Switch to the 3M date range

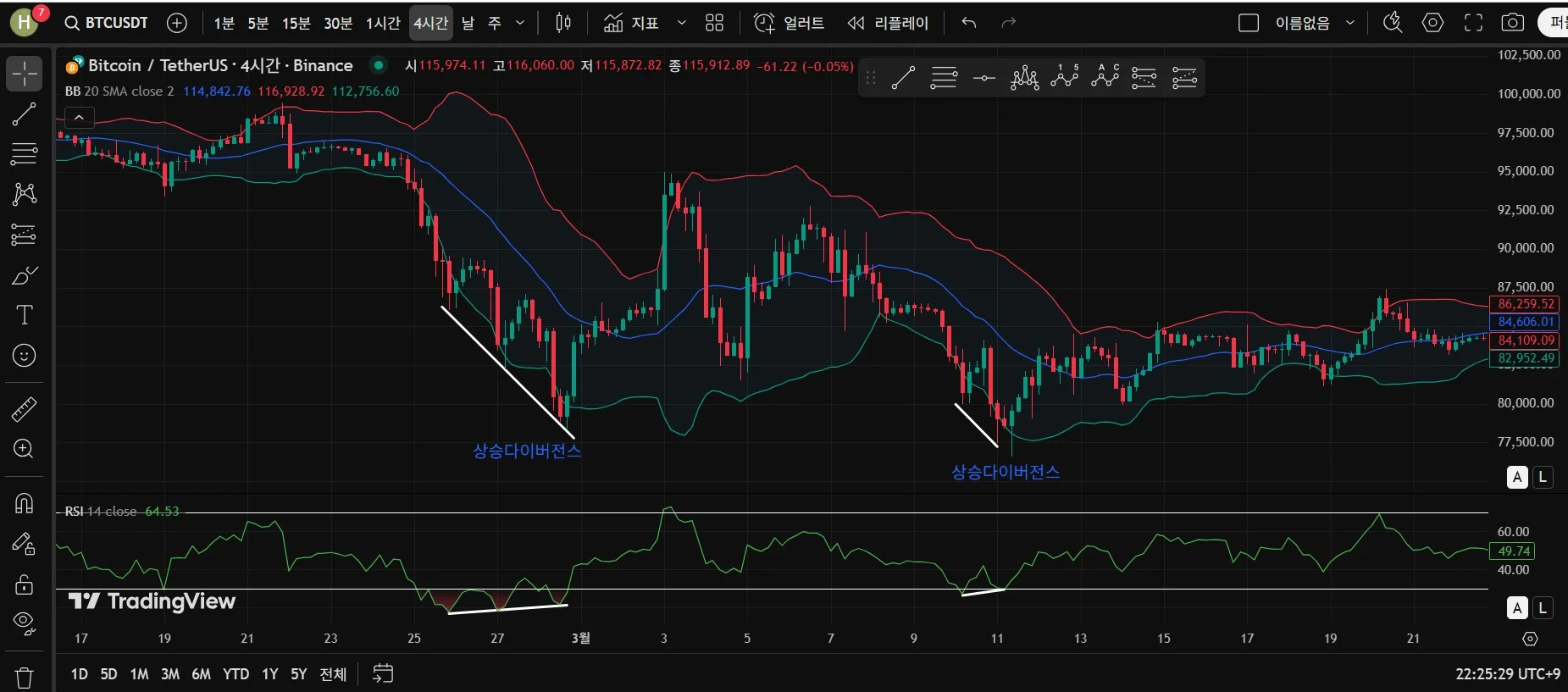[x=170, y=674]
